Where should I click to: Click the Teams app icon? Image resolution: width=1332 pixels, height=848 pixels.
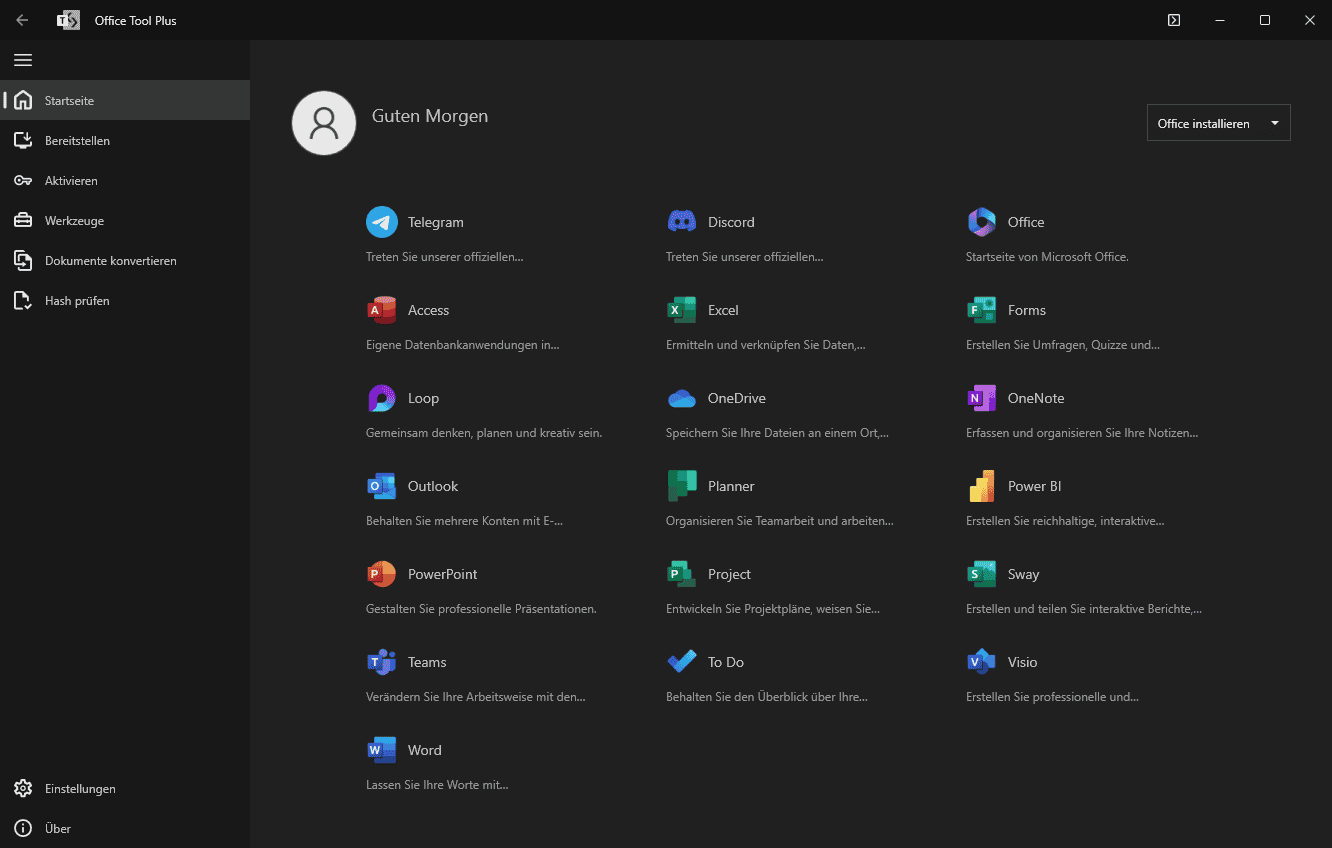tap(382, 662)
